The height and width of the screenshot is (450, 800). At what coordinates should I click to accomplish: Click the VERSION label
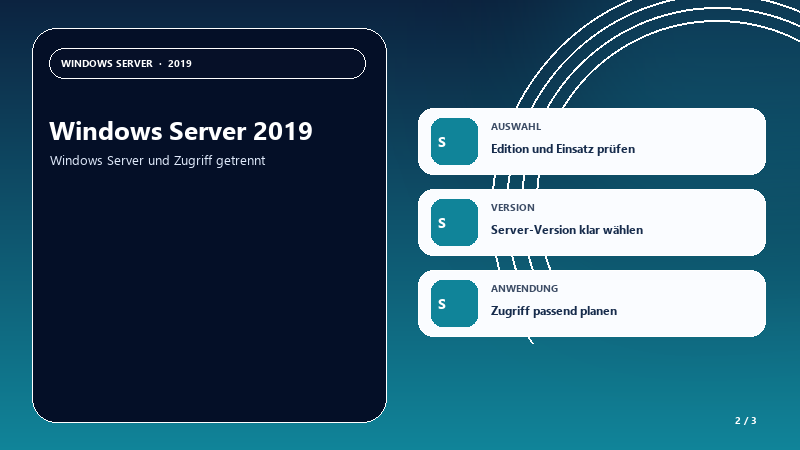coord(513,208)
